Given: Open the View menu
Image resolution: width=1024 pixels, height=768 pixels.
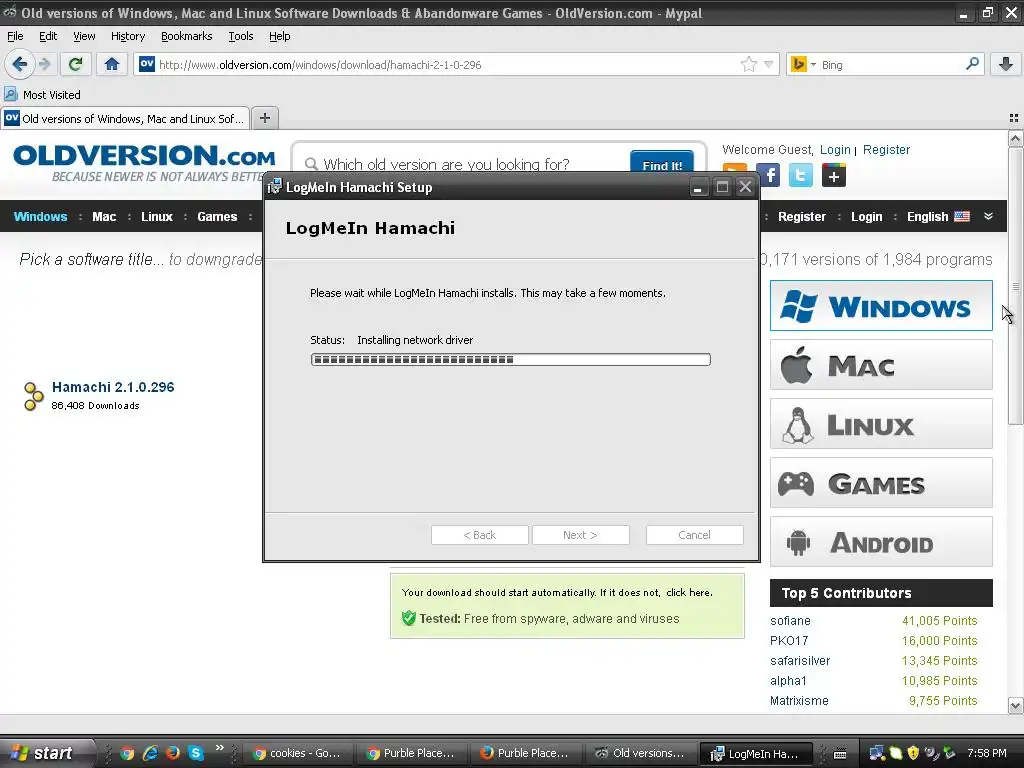Looking at the screenshot, I should (x=84, y=36).
